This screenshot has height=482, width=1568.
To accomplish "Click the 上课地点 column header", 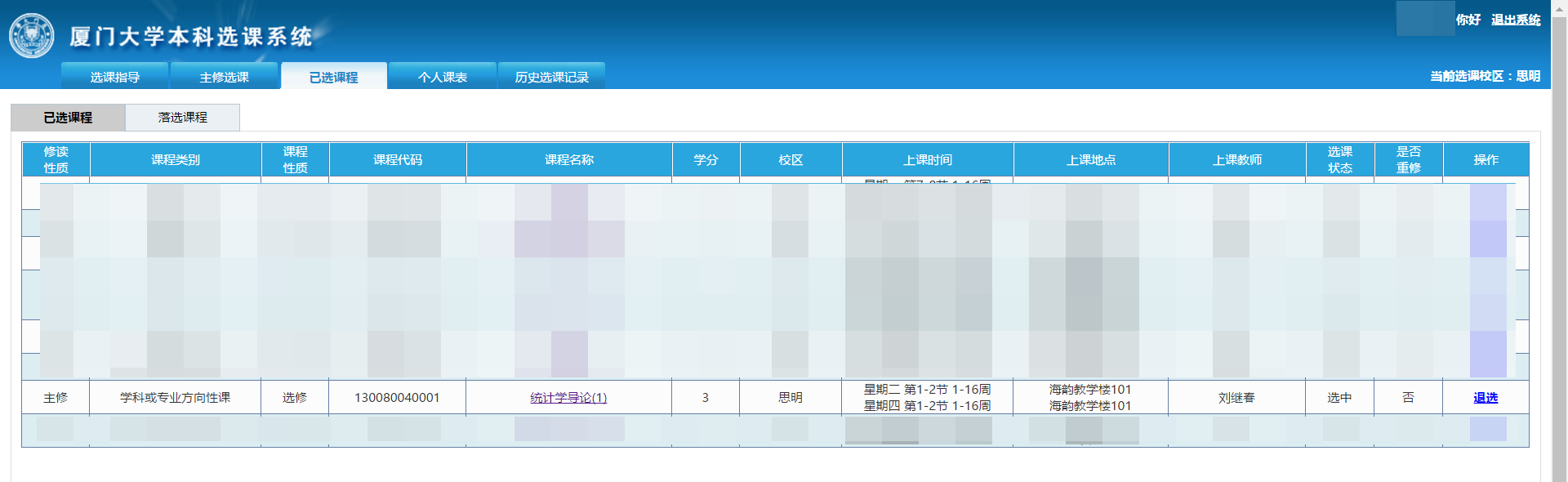I will click(1091, 159).
